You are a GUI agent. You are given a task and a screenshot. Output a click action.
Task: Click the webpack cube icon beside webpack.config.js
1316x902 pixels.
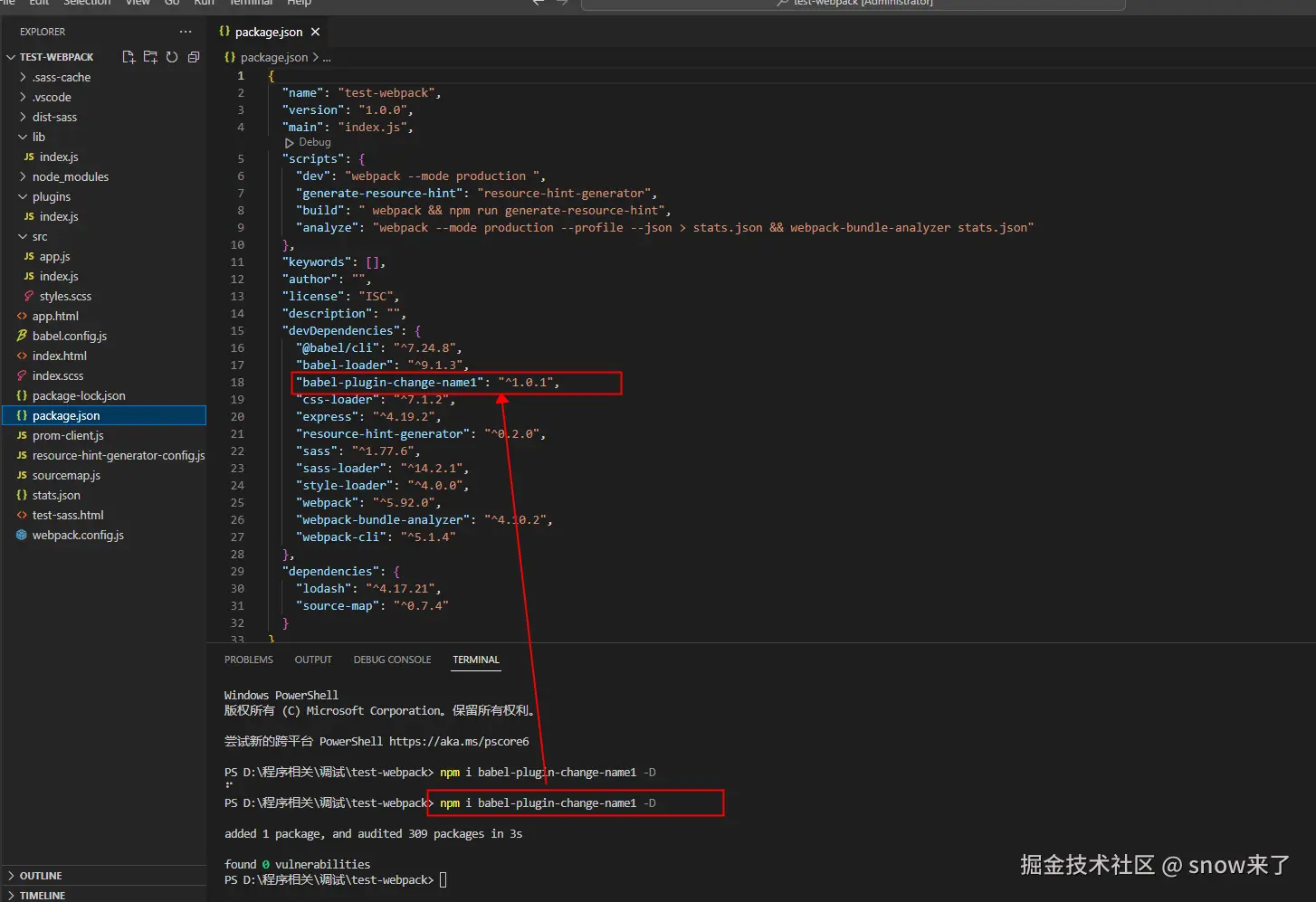click(22, 535)
